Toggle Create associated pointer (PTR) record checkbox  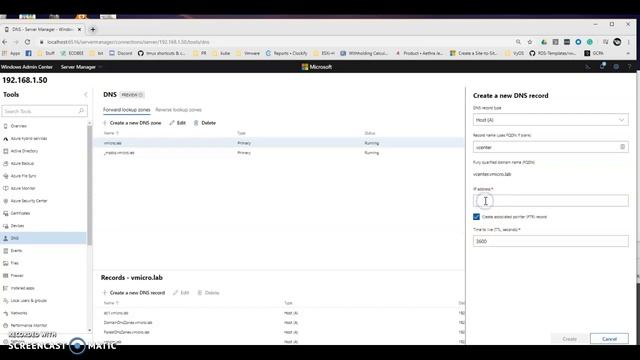pos(476,217)
